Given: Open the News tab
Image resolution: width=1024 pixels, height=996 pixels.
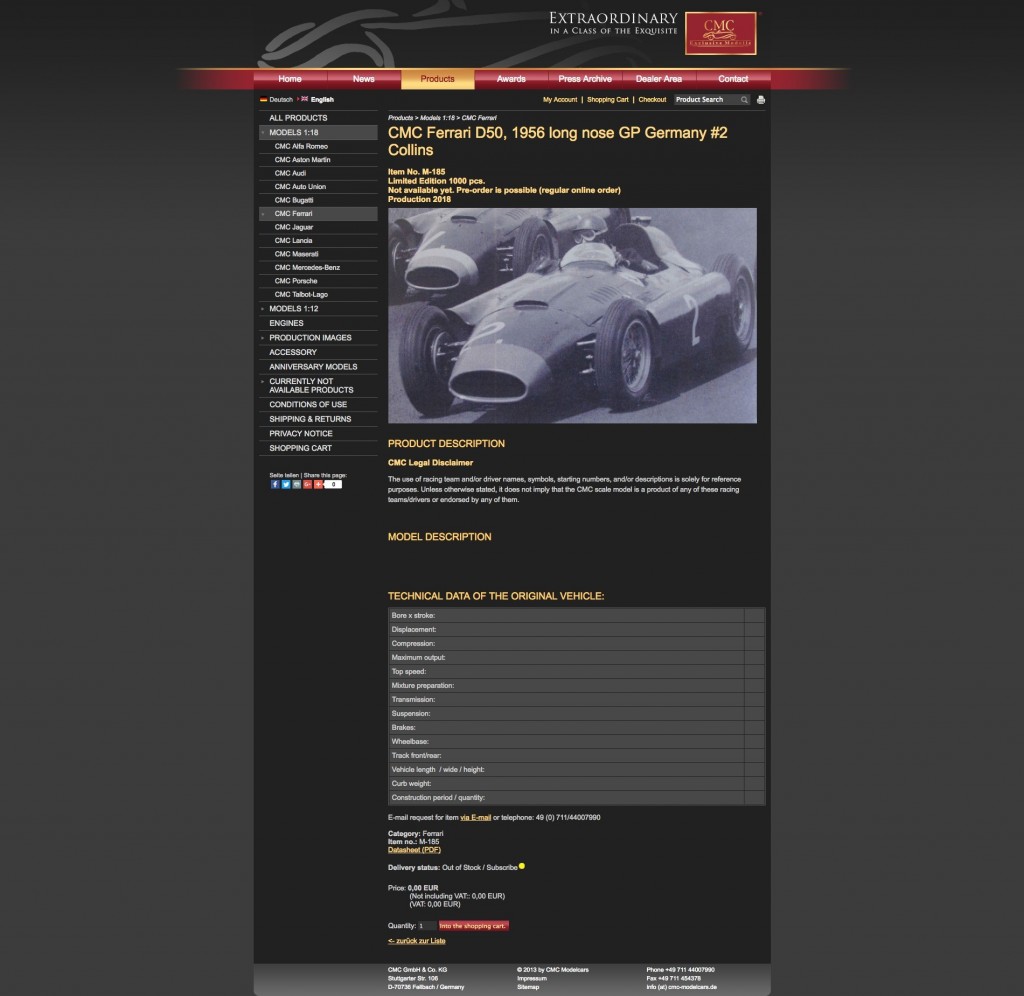Looking at the screenshot, I should click(364, 79).
